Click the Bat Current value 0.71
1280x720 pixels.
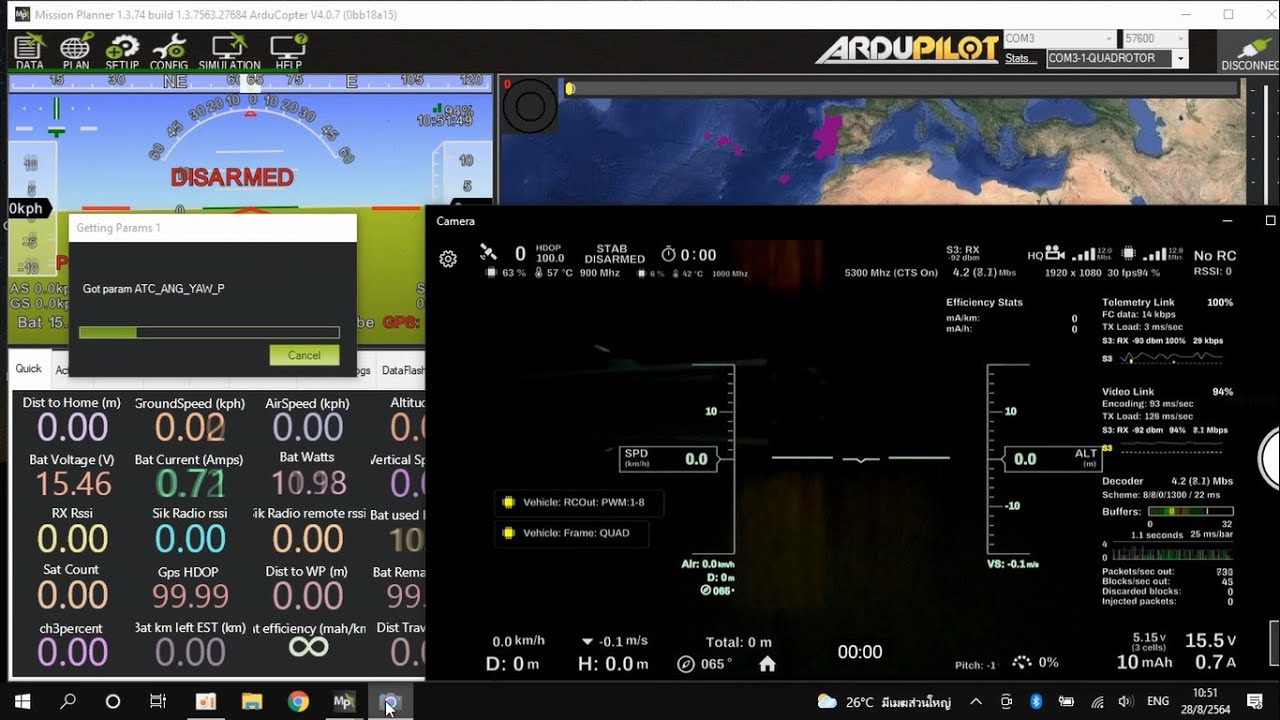(190, 483)
